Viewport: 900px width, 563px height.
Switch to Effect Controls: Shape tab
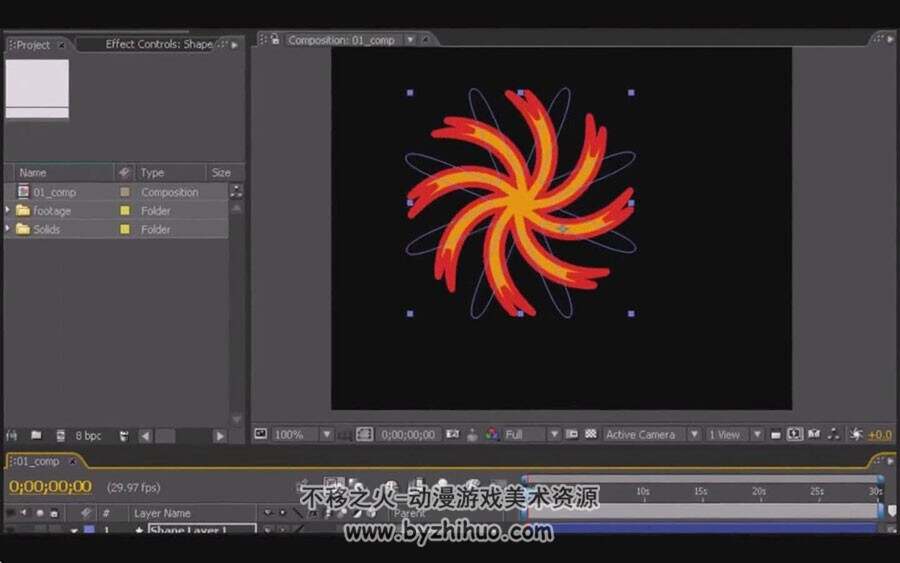[158, 44]
